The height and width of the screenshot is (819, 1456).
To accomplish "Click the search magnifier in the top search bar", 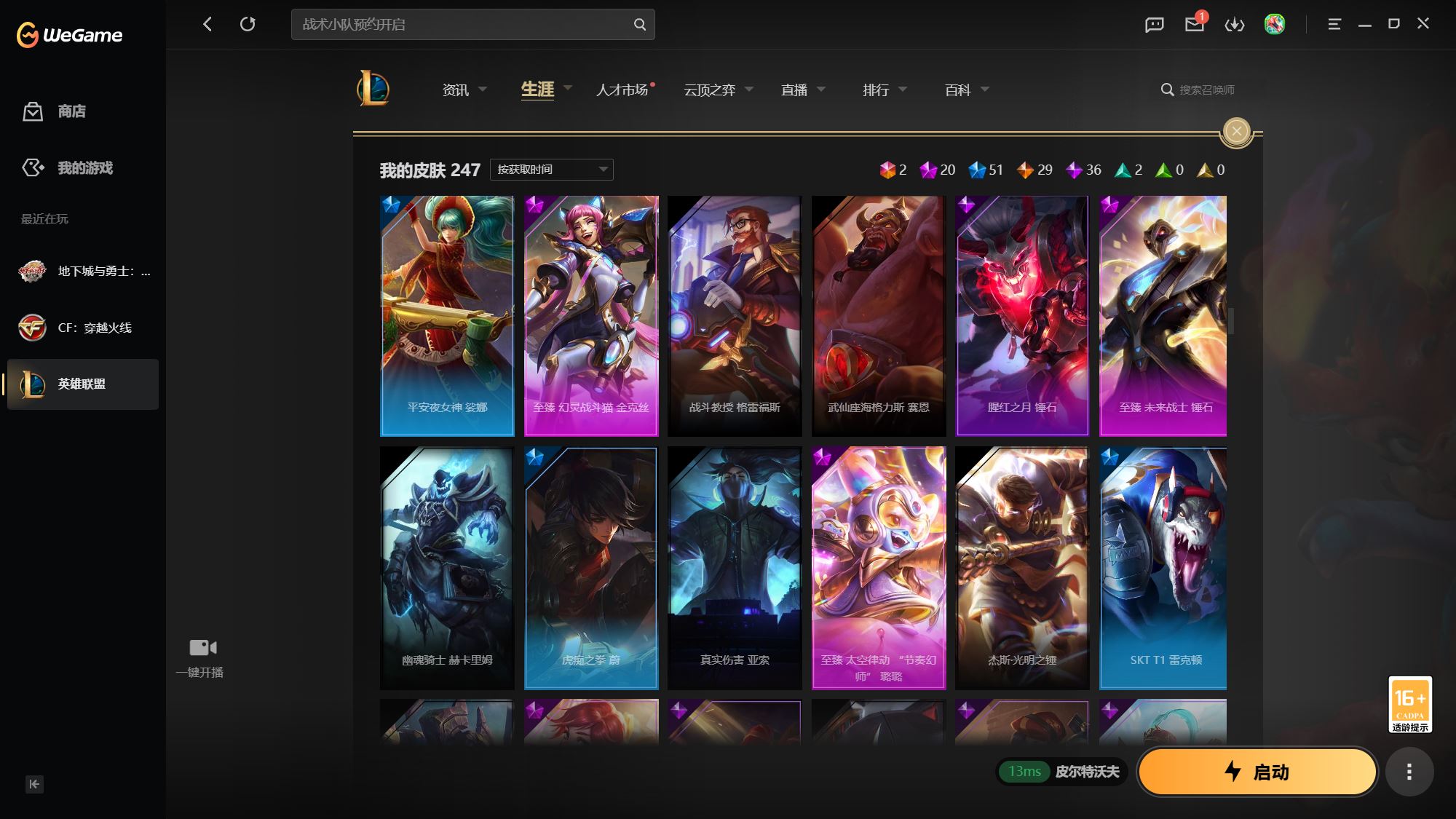I will tap(639, 24).
